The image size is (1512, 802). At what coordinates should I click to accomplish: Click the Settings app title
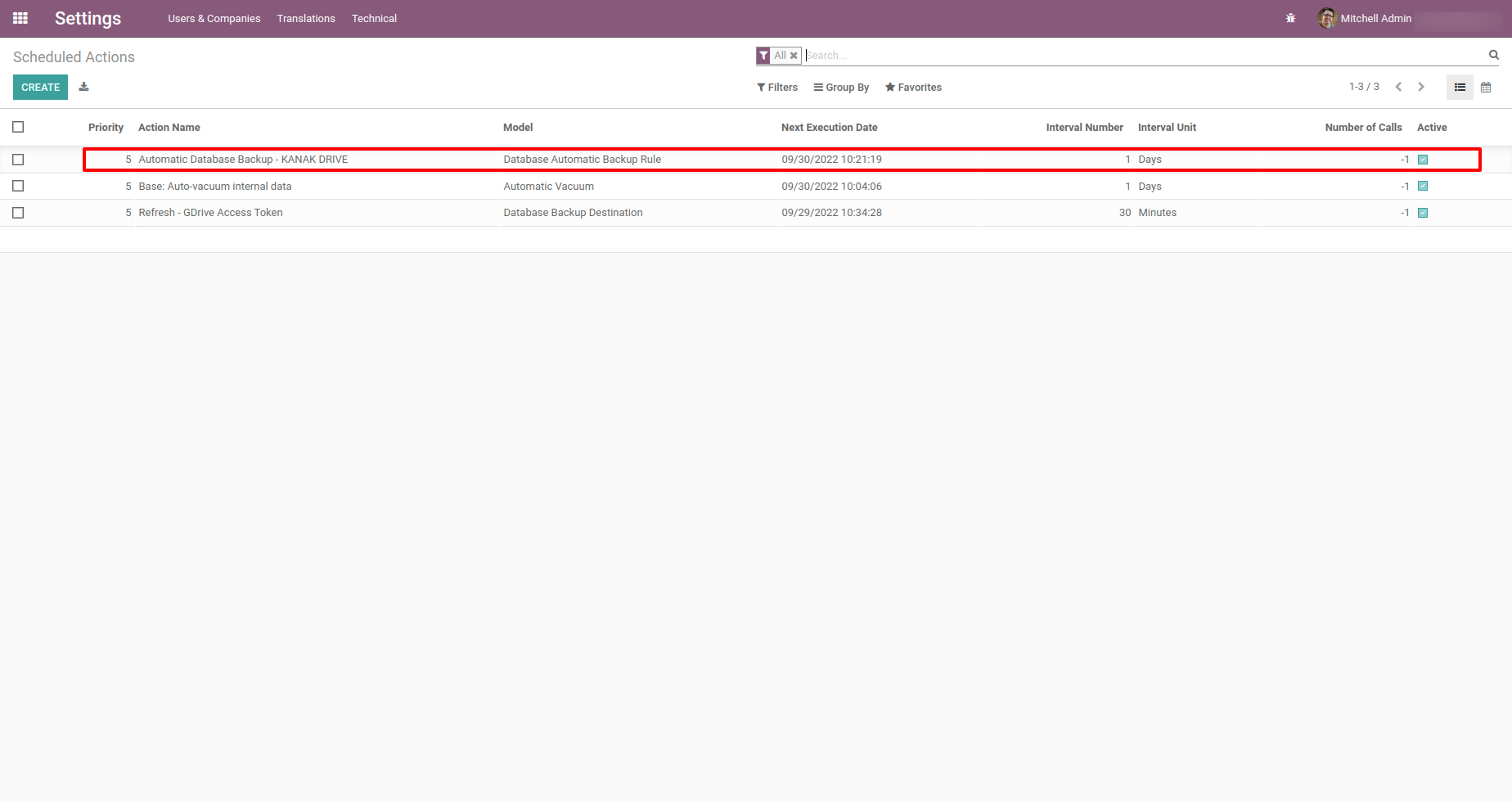pyautogui.click(x=88, y=18)
